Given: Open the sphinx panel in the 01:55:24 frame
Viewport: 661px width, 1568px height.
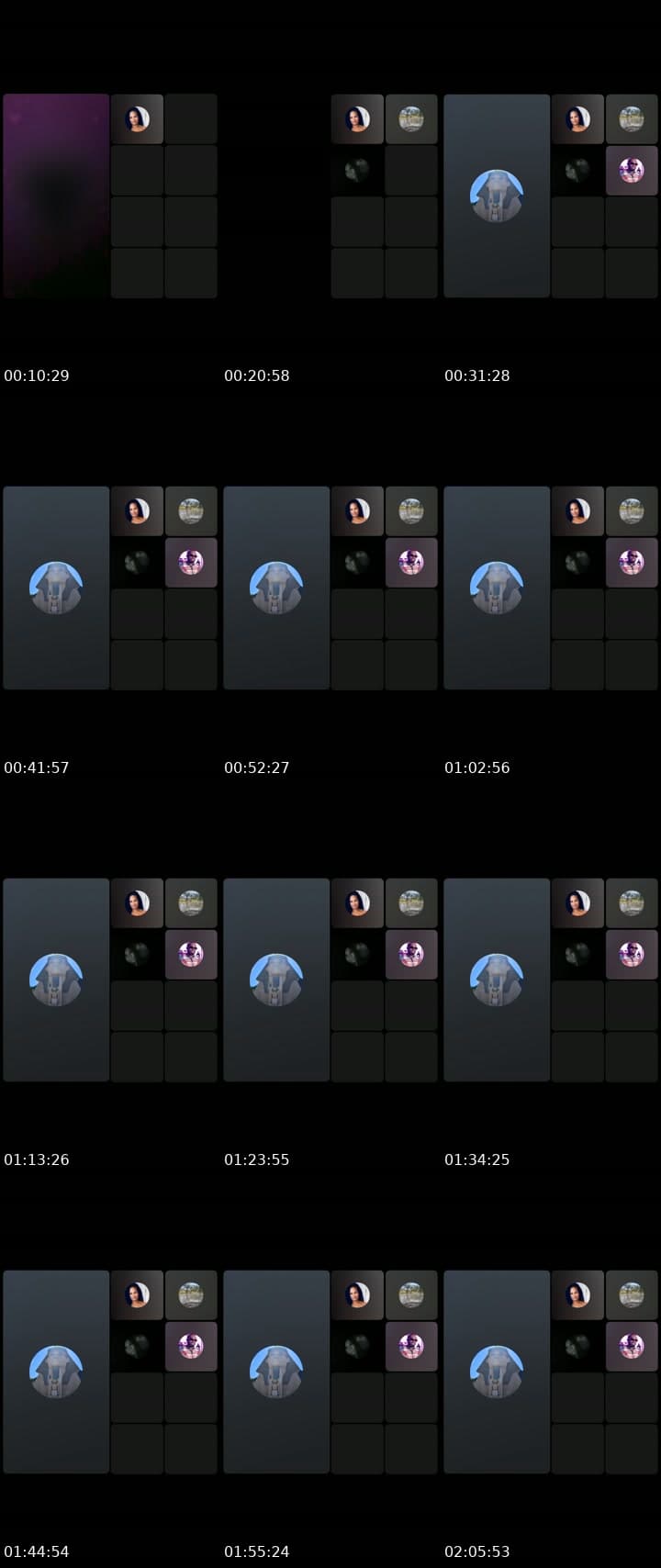Looking at the screenshot, I should (x=276, y=1372).
